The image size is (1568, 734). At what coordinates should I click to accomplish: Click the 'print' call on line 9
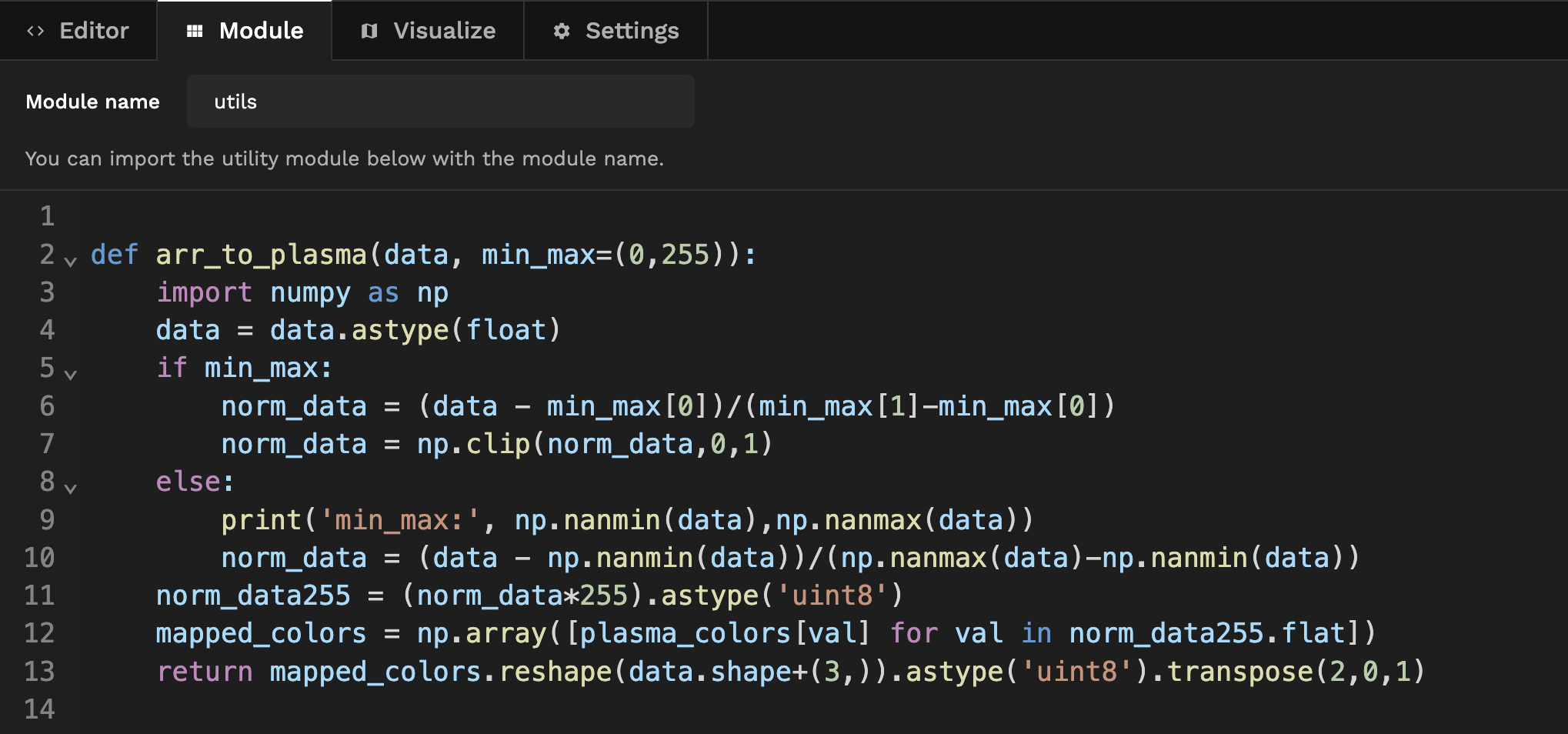(x=261, y=520)
